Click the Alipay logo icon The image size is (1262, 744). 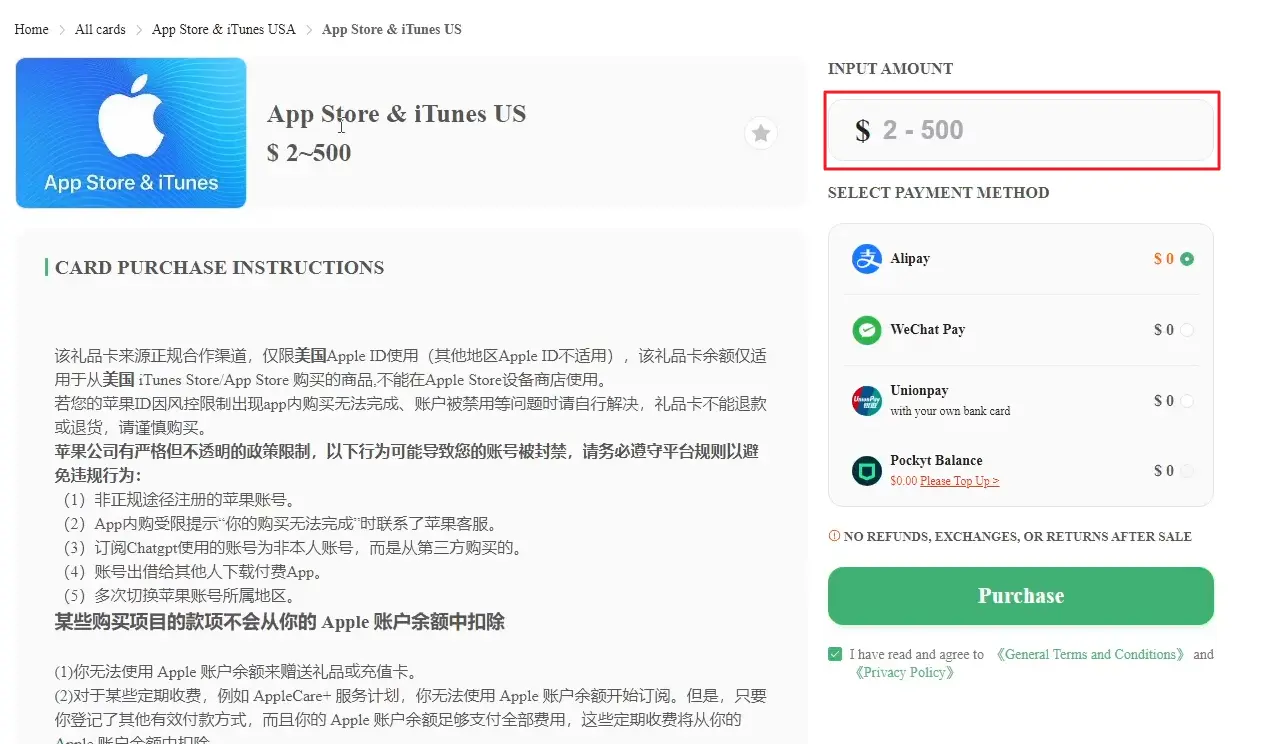tap(867, 259)
